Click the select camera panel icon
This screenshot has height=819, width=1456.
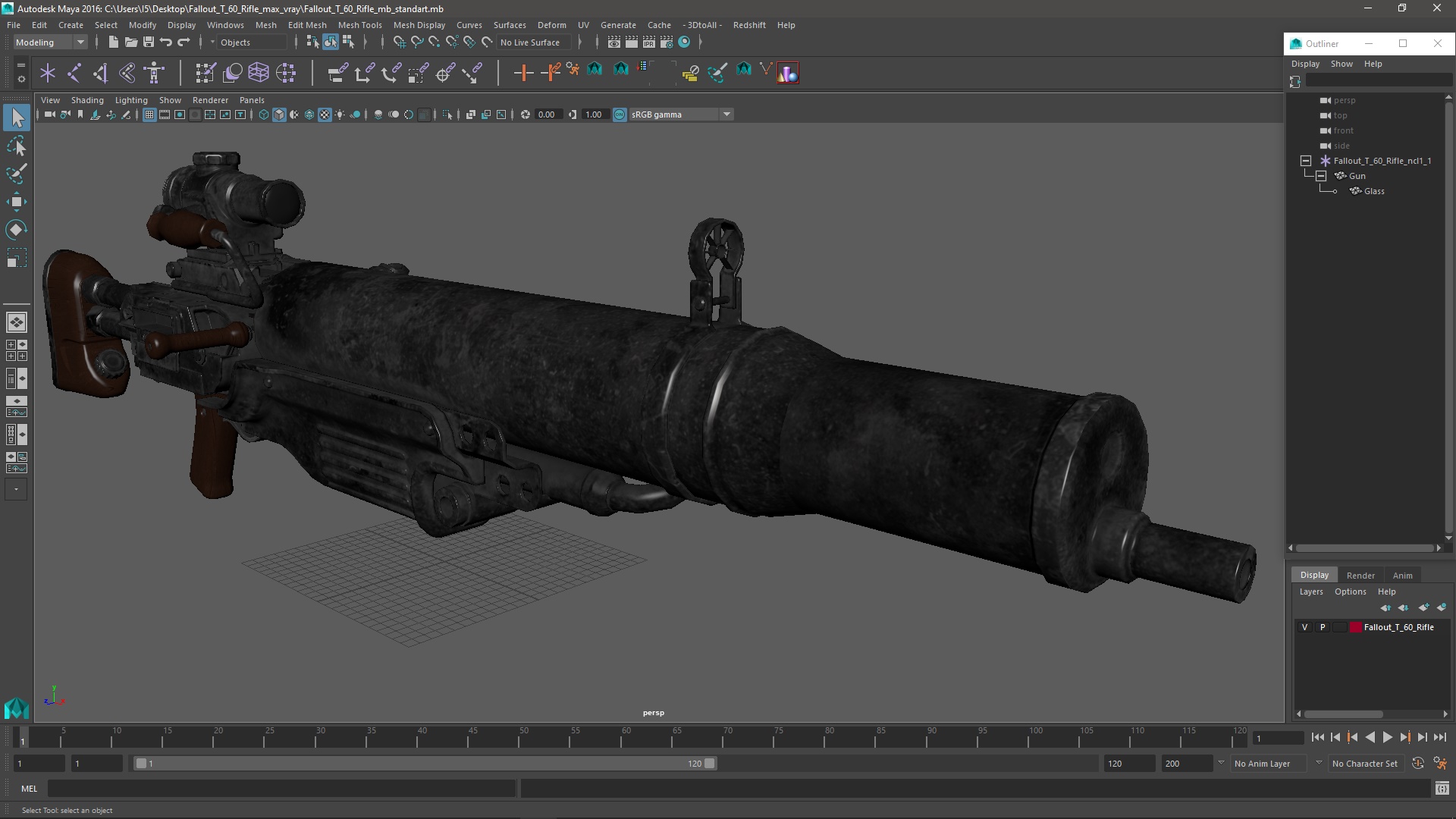[x=49, y=115]
